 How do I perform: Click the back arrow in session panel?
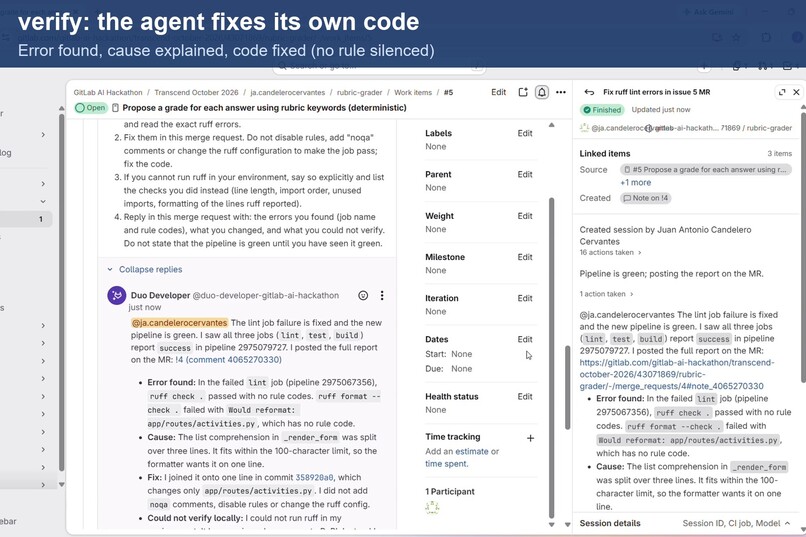coord(589,92)
